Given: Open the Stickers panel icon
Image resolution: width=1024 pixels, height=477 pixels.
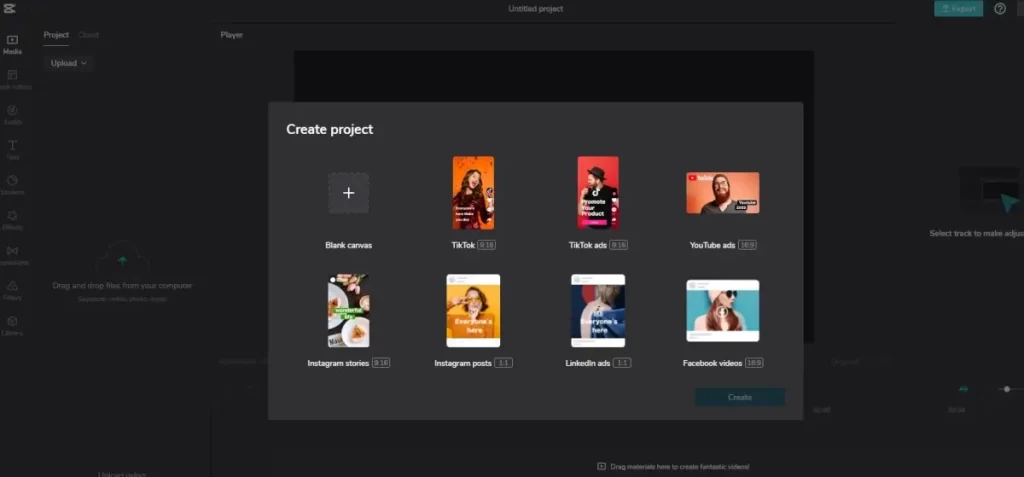Looking at the screenshot, I should pos(12,184).
